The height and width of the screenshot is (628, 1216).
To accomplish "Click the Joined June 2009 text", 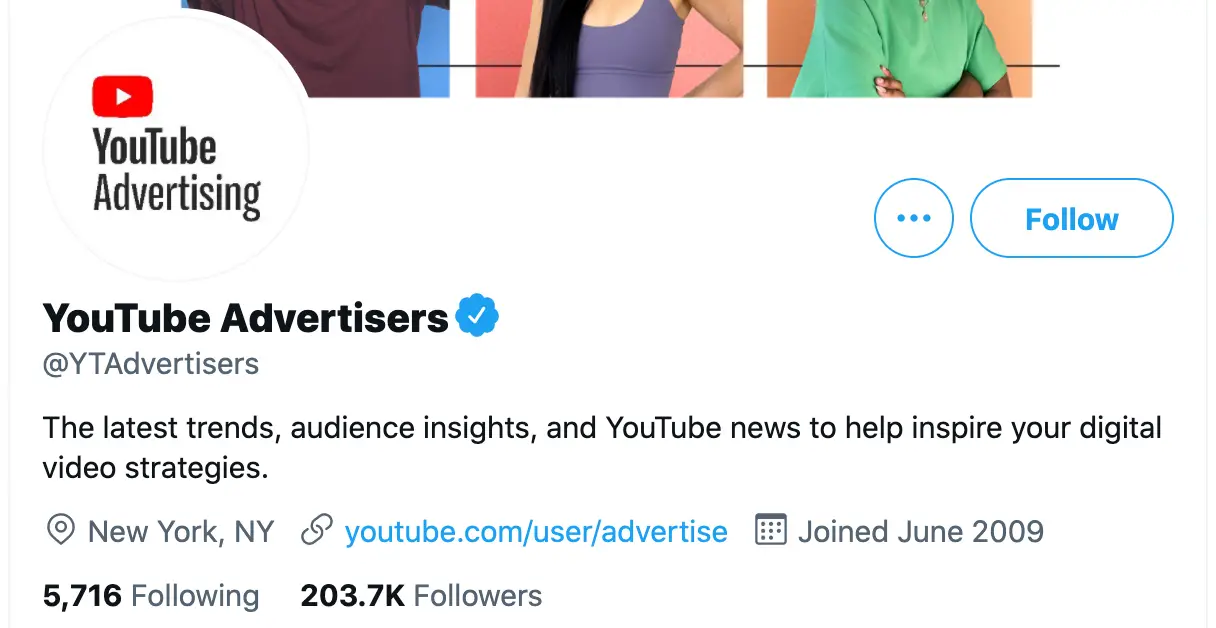I will tap(920, 531).
